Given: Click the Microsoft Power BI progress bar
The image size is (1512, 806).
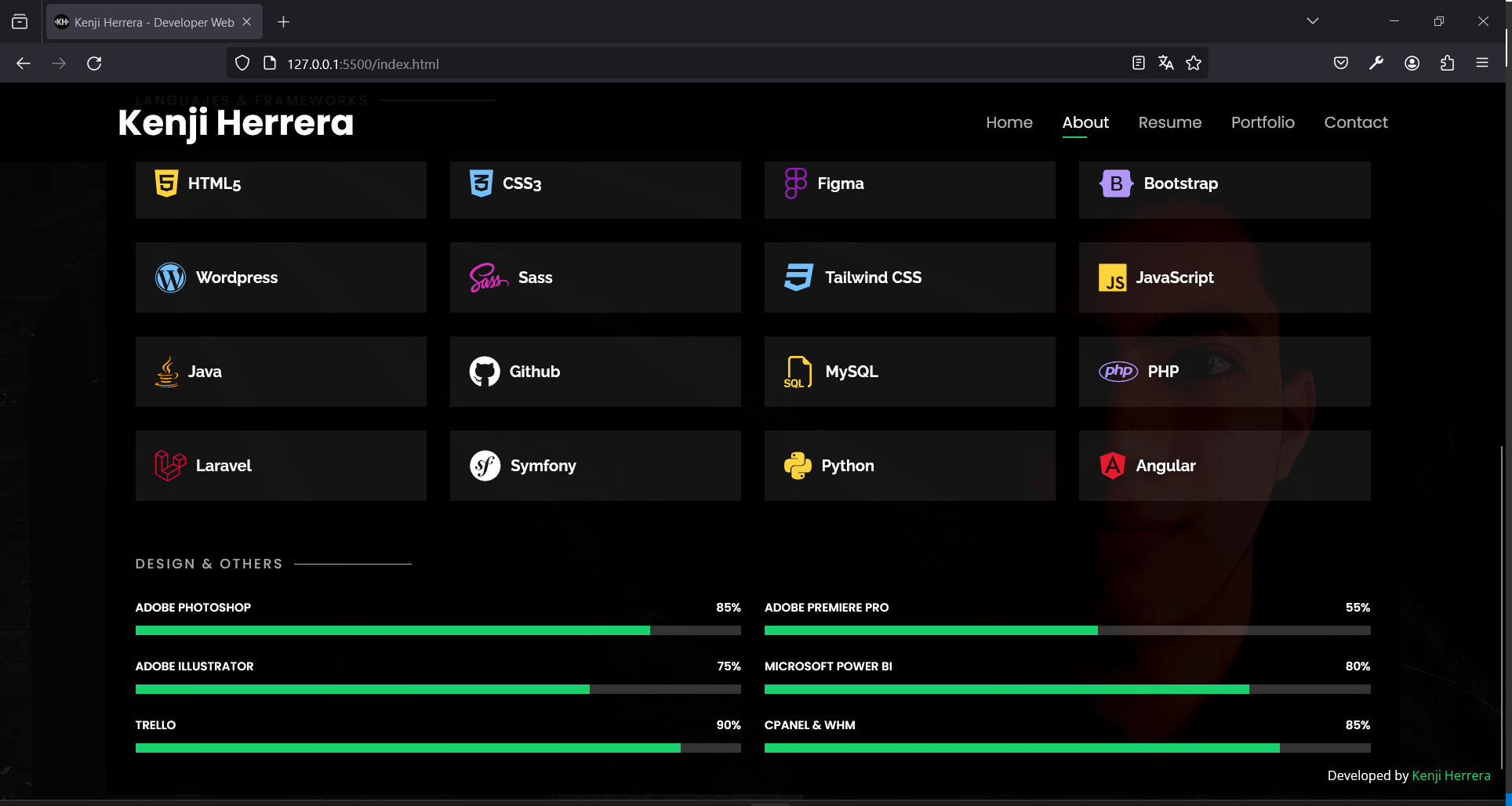Looking at the screenshot, I should [x=1067, y=689].
